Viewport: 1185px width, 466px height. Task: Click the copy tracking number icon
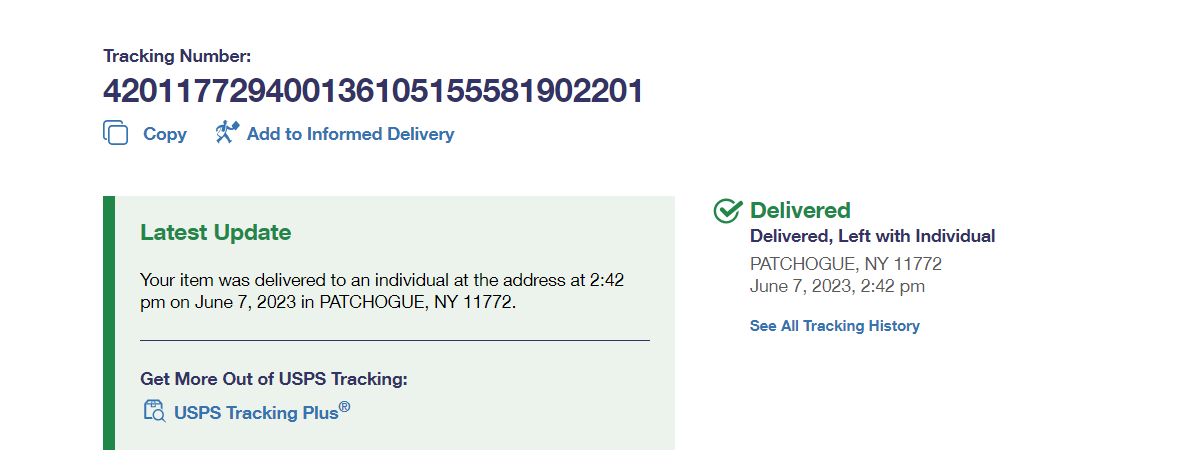click(x=116, y=133)
